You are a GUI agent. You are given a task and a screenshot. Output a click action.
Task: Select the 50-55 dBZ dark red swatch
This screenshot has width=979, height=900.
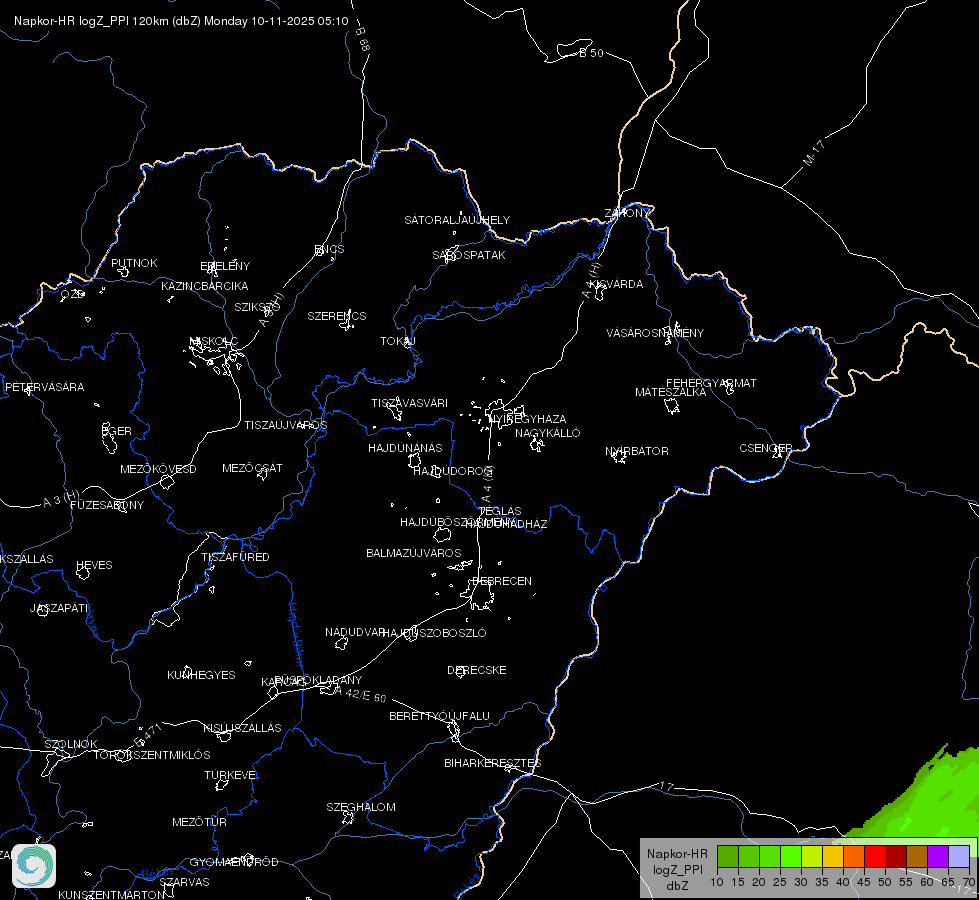click(896, 856)
